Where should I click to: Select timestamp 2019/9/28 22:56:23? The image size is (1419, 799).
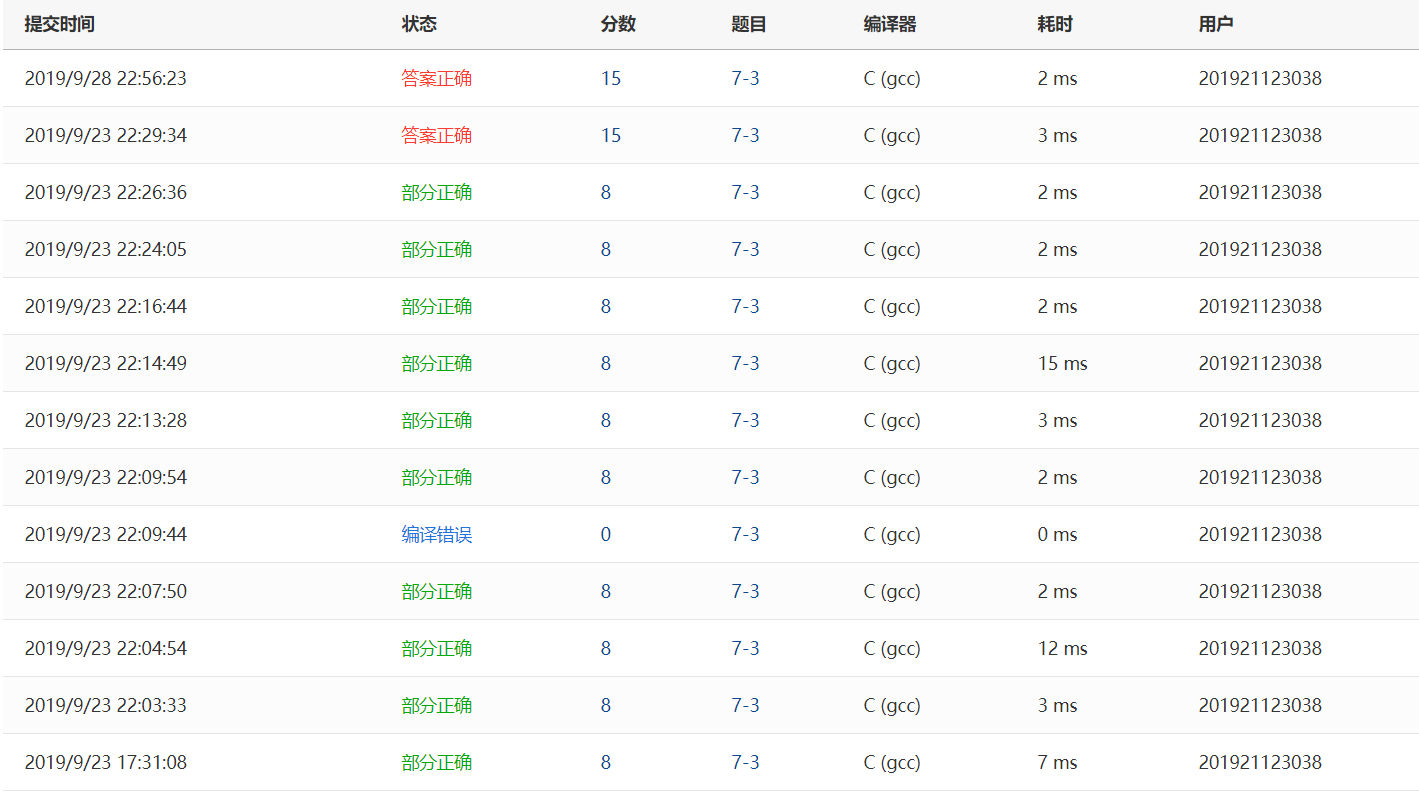[106, 78]
